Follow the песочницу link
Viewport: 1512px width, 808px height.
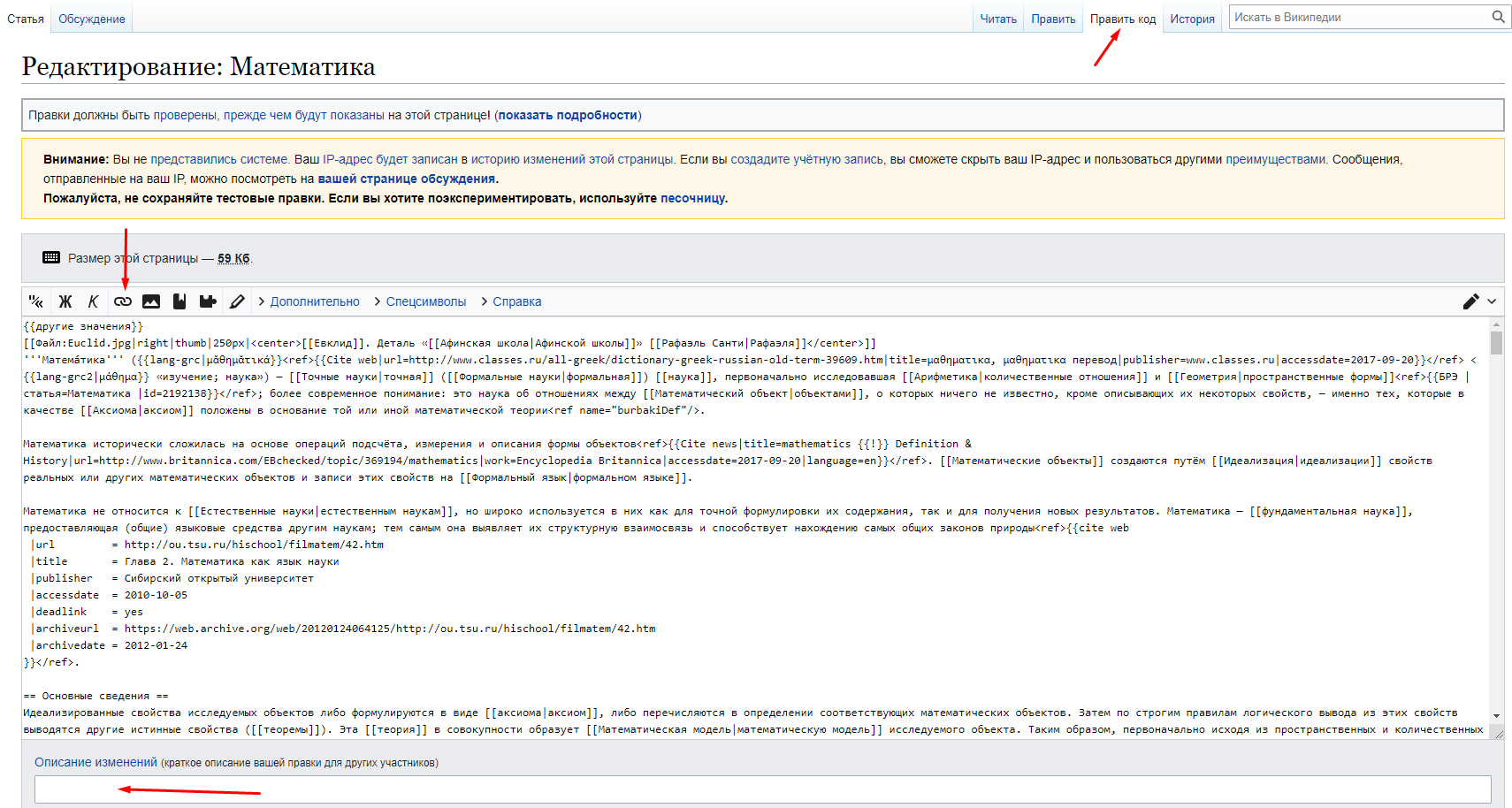(x=692, y=198)
